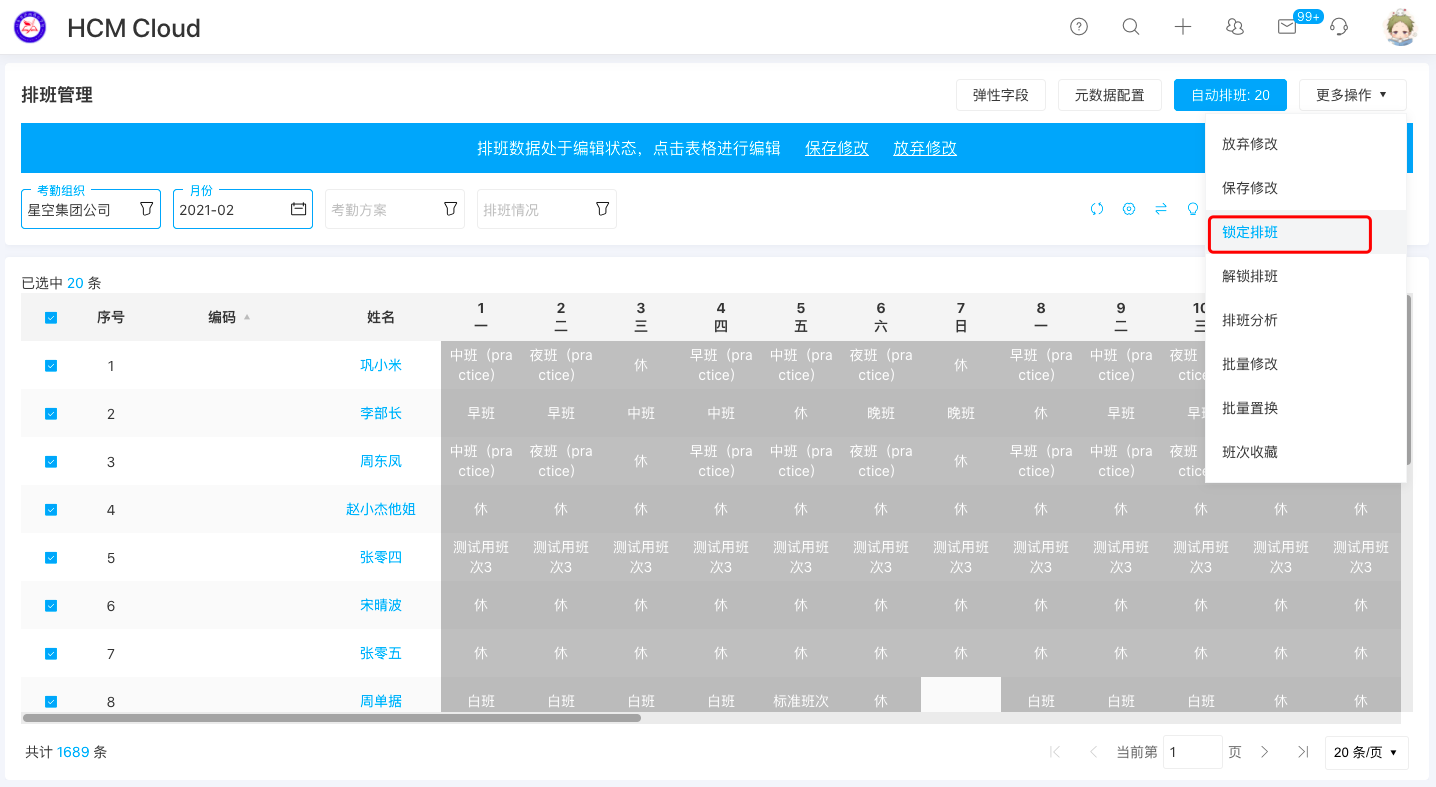
Task: Open 排班分析 from the menu
Action: tap(1306, 320)
